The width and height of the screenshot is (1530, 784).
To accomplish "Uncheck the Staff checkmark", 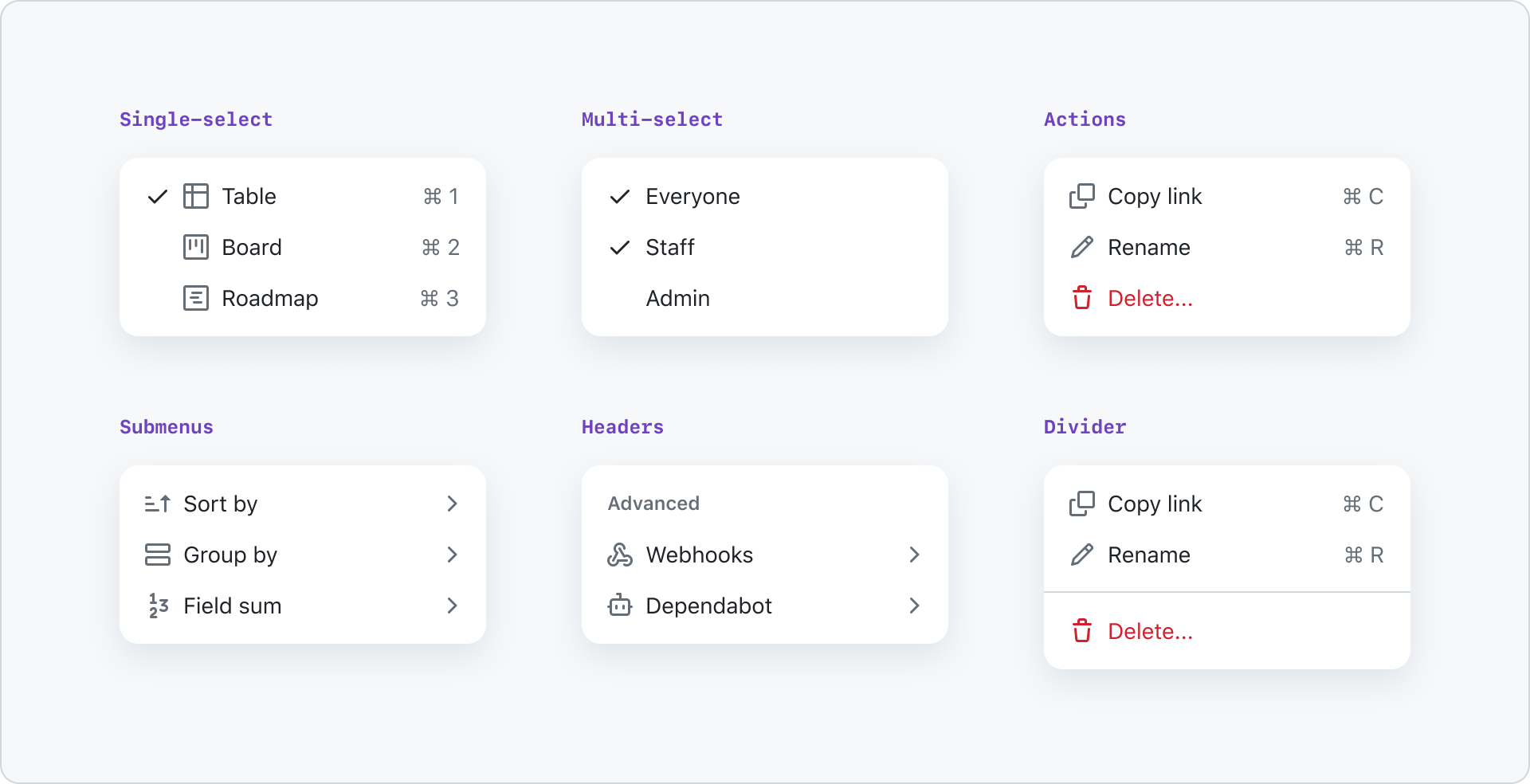I will (x=620, y=247).
